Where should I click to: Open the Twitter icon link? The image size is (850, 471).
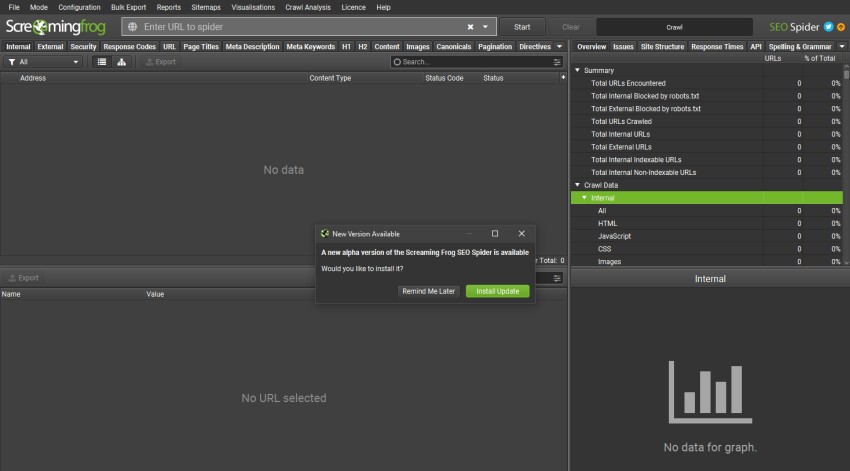click(828, 27)
